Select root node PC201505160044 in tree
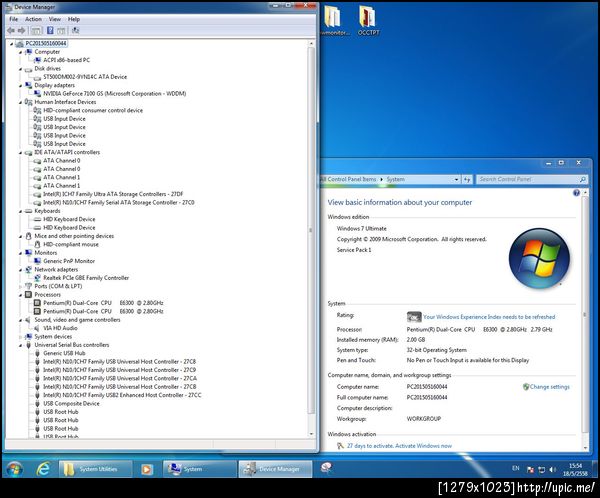 46,43
